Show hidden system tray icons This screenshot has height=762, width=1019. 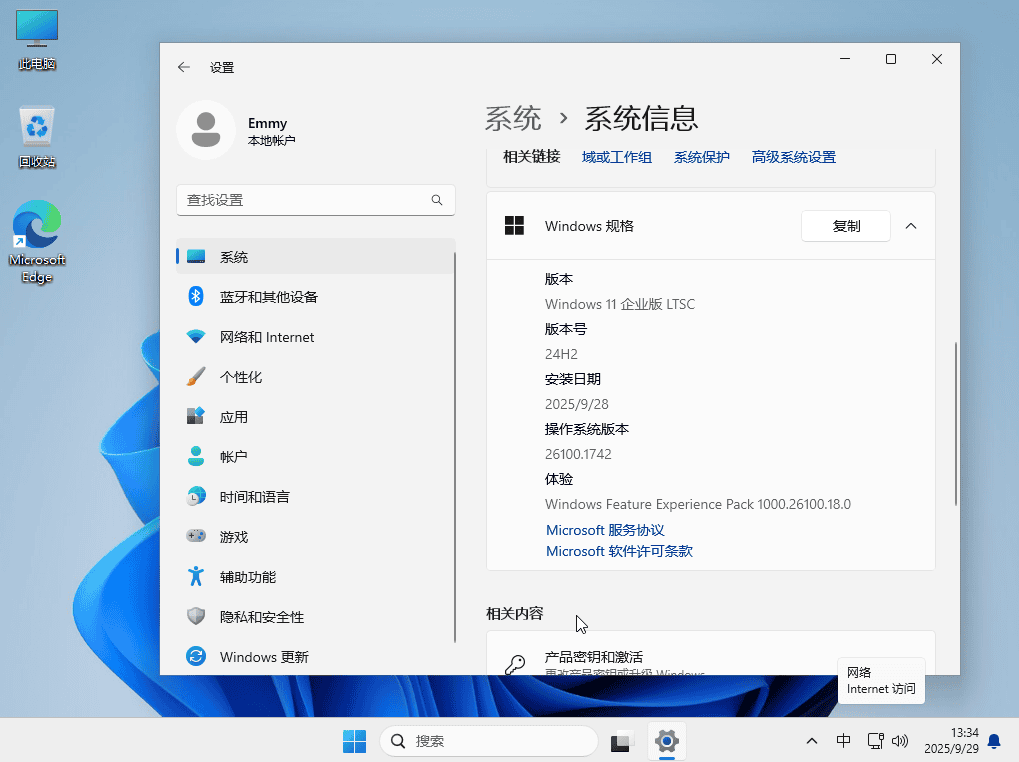pyautogui.click(x=811, y=741)
